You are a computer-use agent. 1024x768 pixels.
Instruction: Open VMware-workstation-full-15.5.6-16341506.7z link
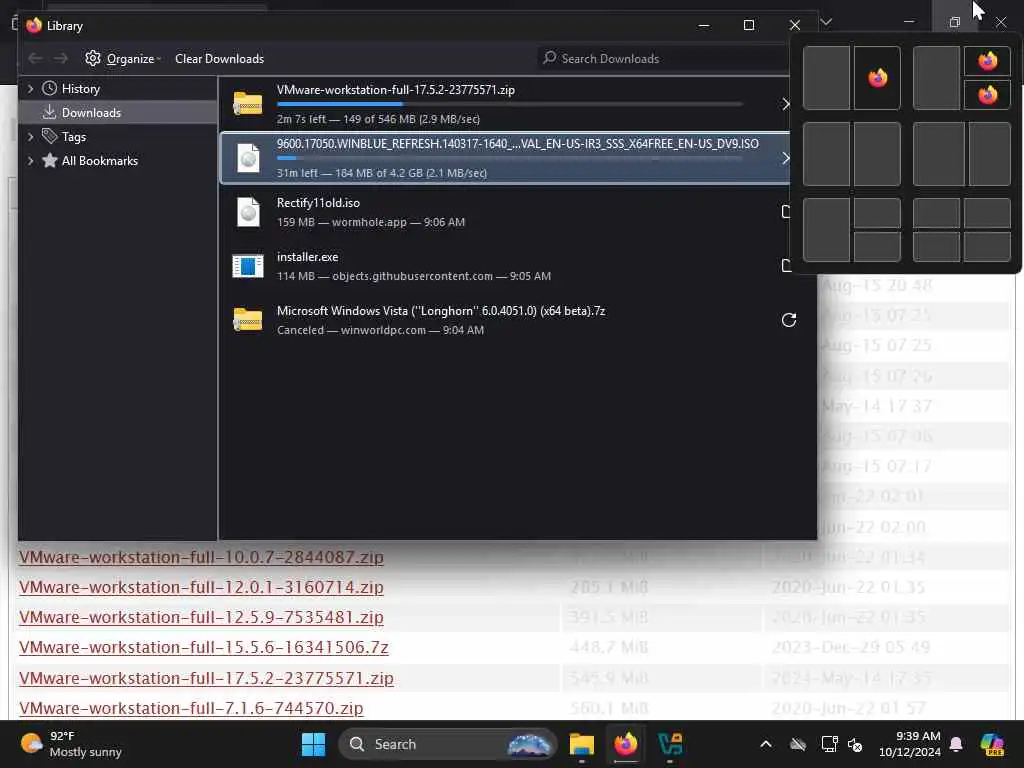pyautogui.click(x=204, y=647)
